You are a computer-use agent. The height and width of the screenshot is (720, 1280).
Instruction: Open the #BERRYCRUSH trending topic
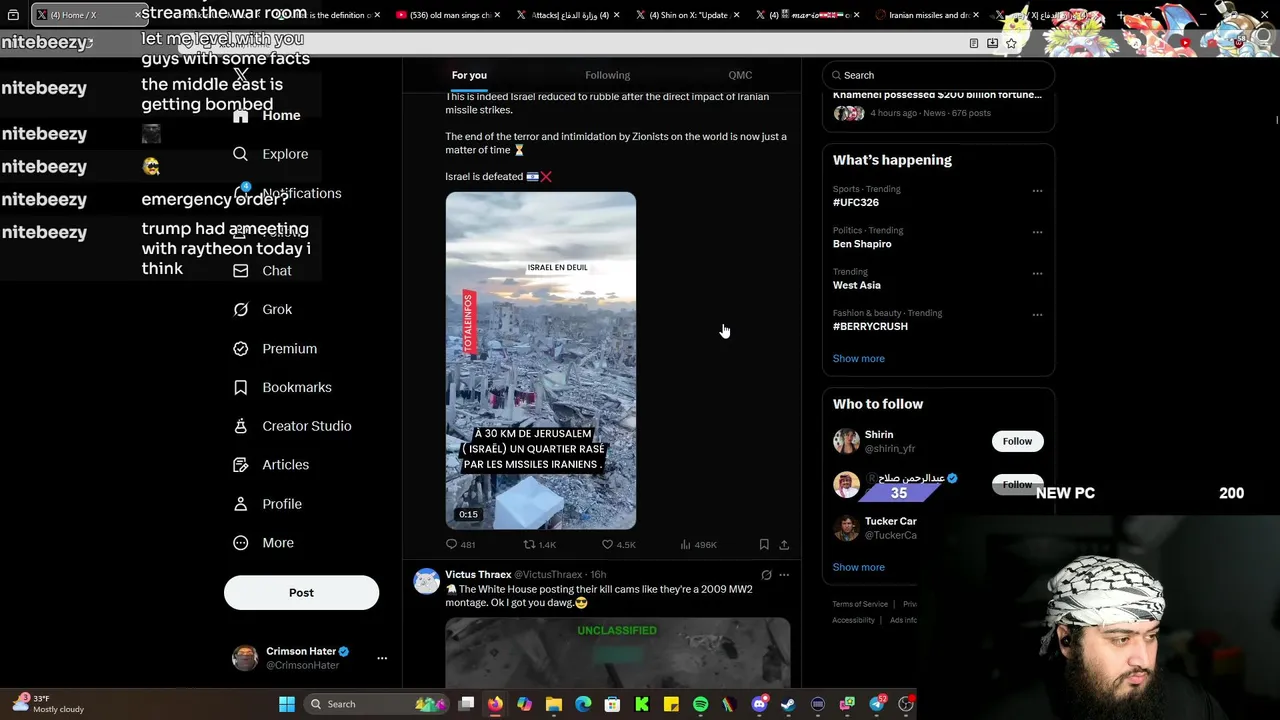[x=870, y=326]
